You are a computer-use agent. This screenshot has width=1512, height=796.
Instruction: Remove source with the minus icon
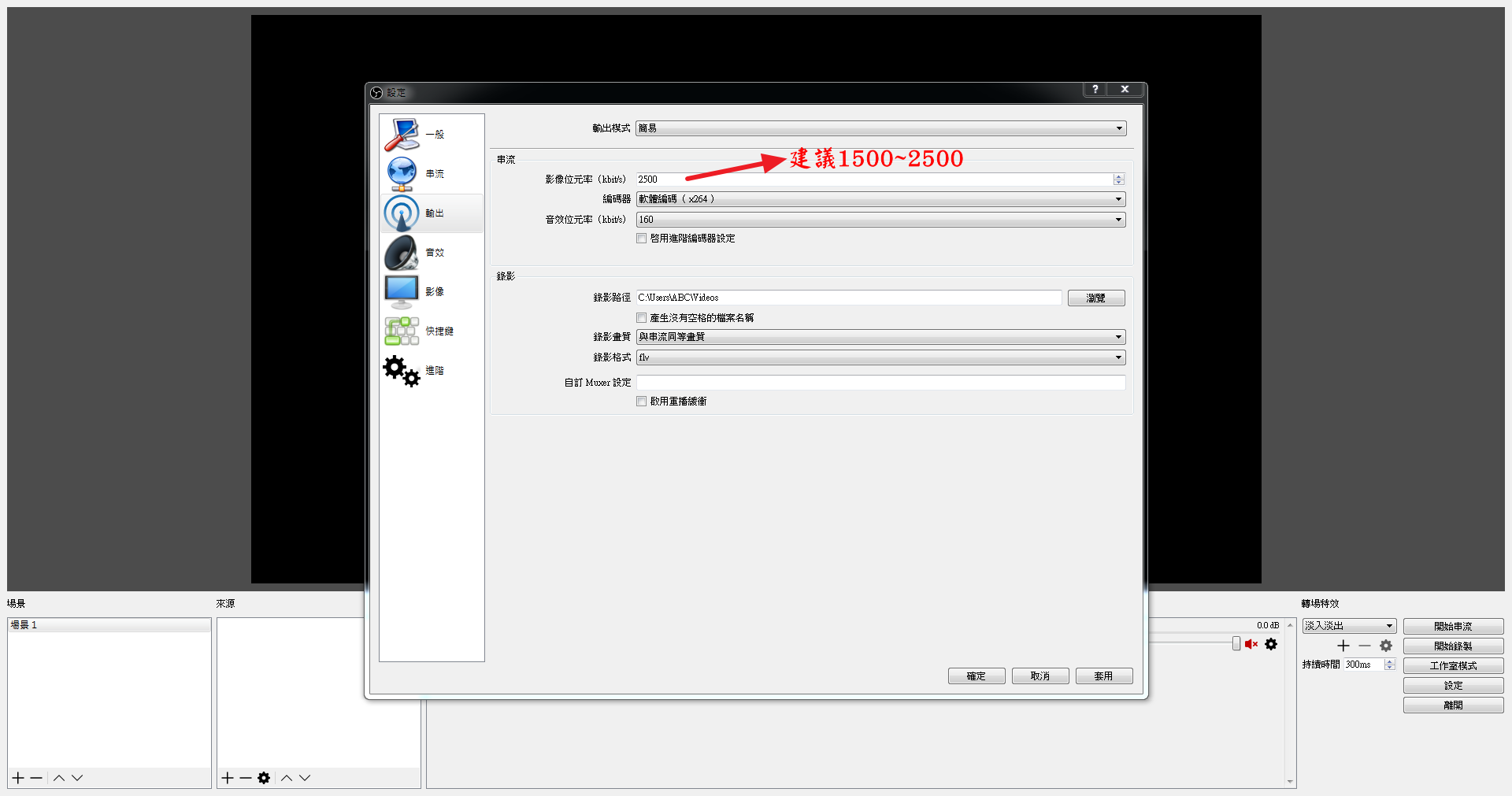point(246,778)
